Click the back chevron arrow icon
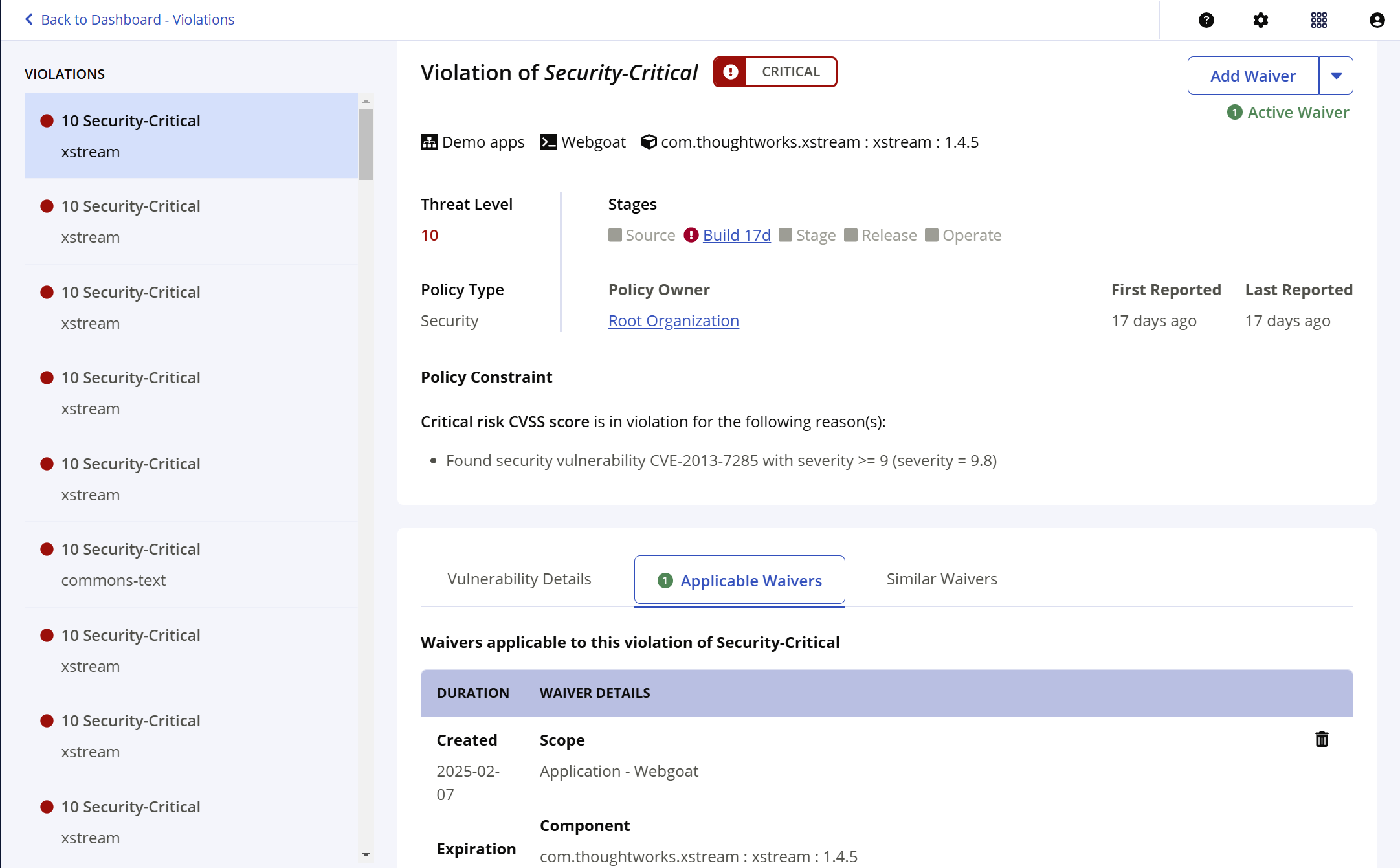 coord(28,19)
